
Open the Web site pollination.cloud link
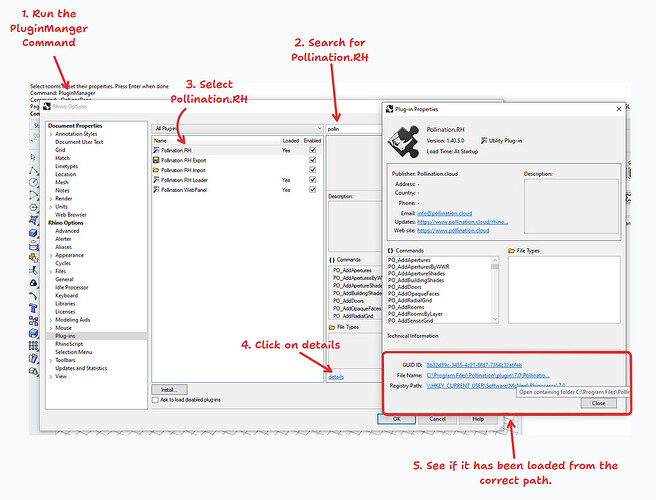pyautogui.click(x=453, y=231)
